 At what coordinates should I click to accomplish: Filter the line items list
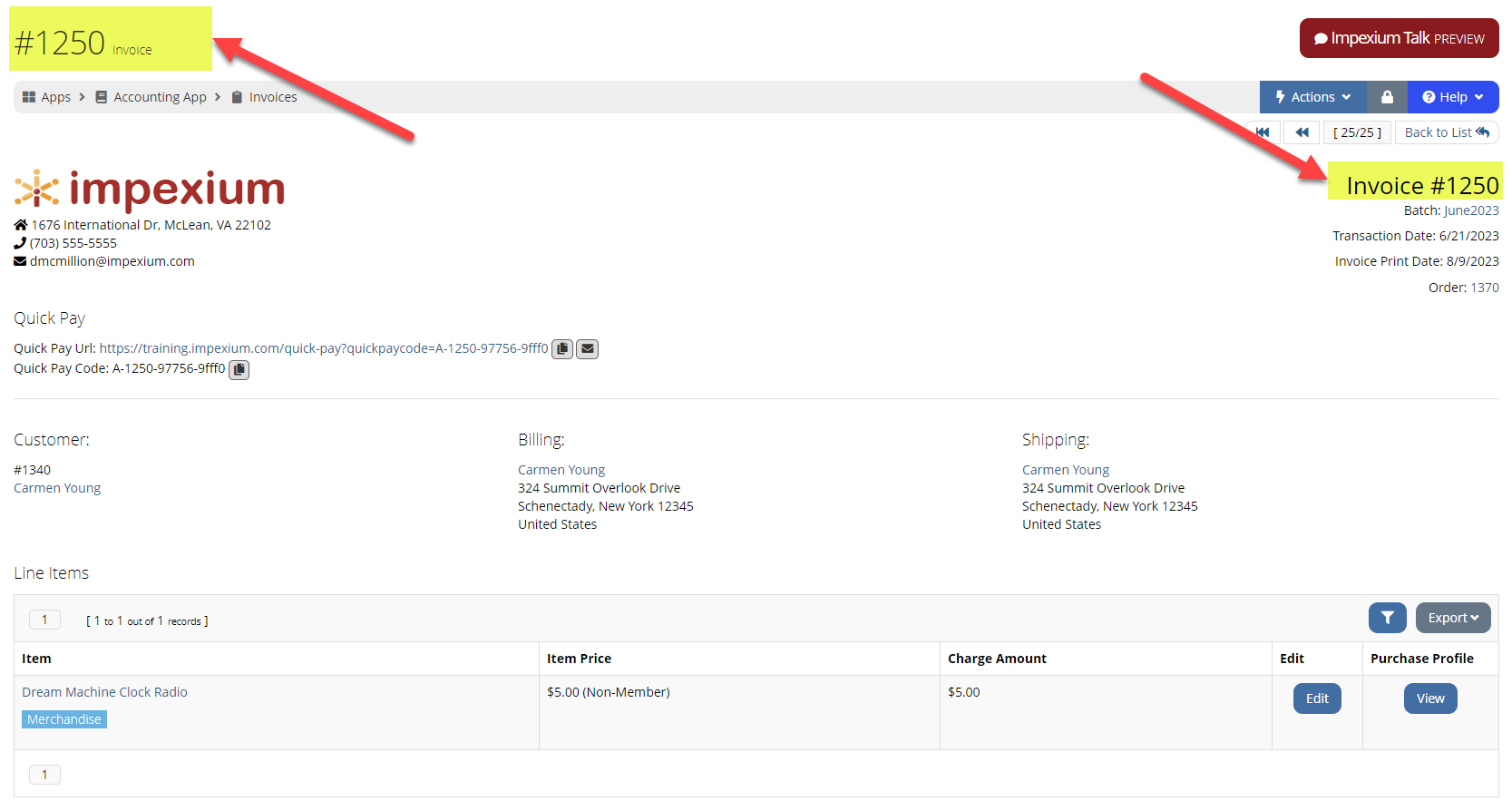[x=1388, y=618]
